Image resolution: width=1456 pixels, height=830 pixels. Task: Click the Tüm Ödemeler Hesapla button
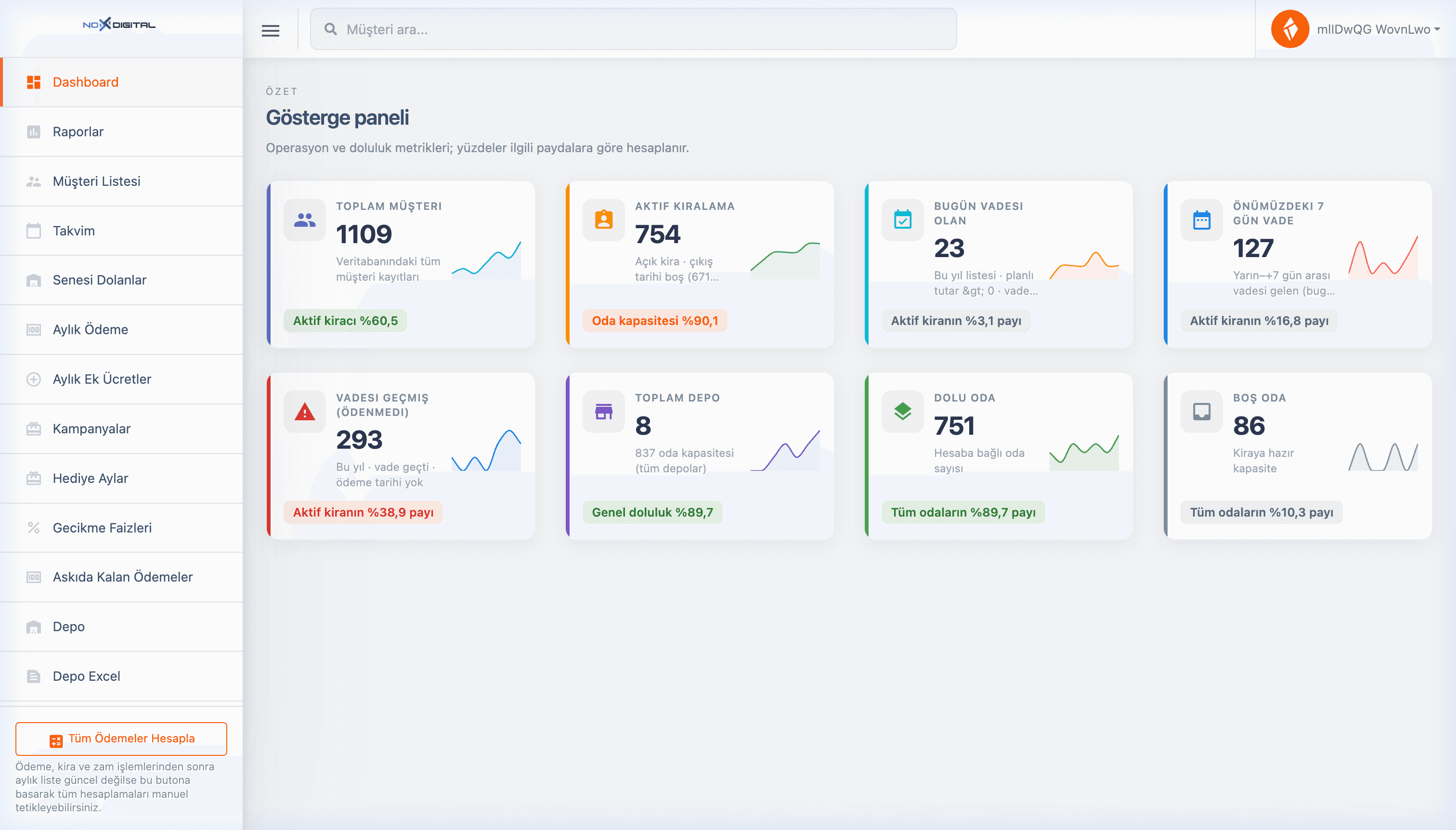pyautogui.click(x=121, y=738)
